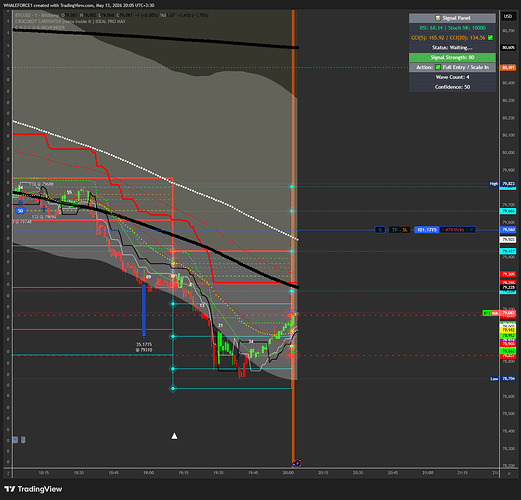Click the white triangle marker below the chart
Viewport: 521px width, 500px height.
coord(174,436)
